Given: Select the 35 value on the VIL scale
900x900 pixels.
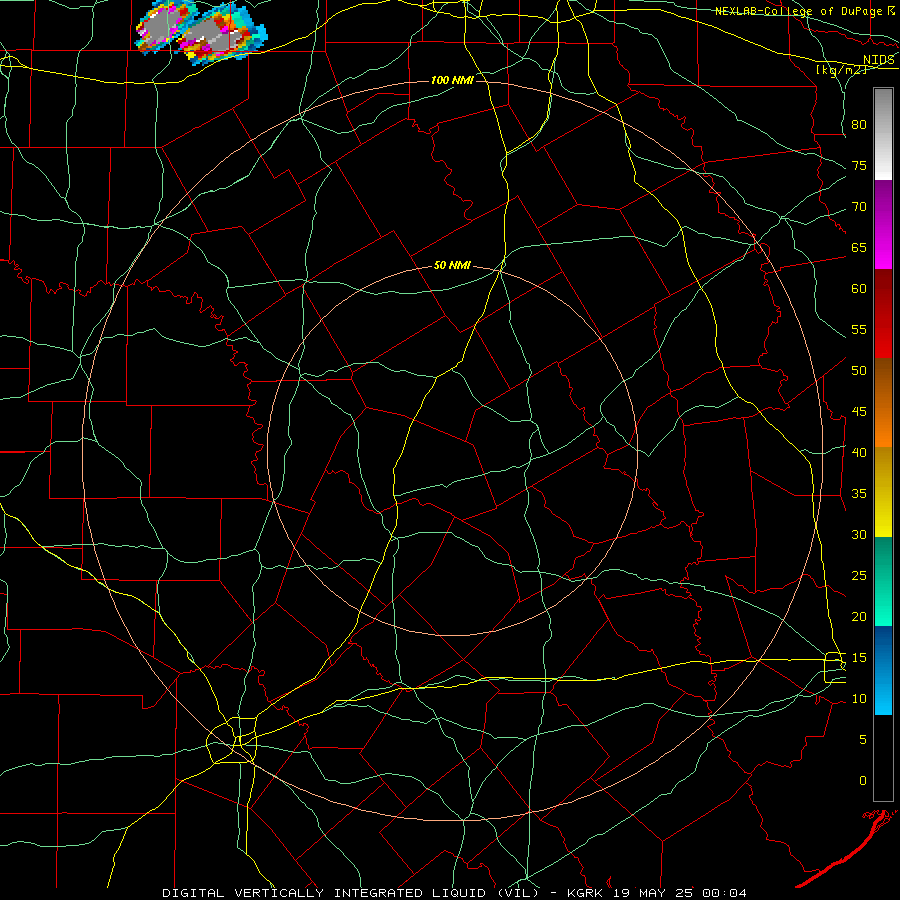Looking at the screenshot, I should point(859,494).
